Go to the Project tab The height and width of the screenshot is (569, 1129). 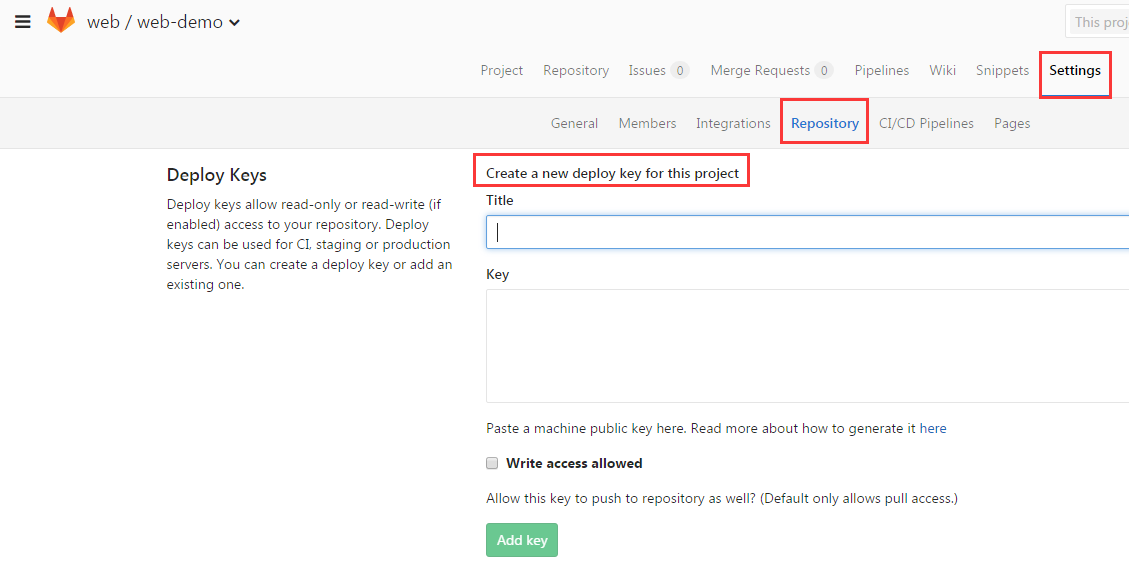[501, 71]
